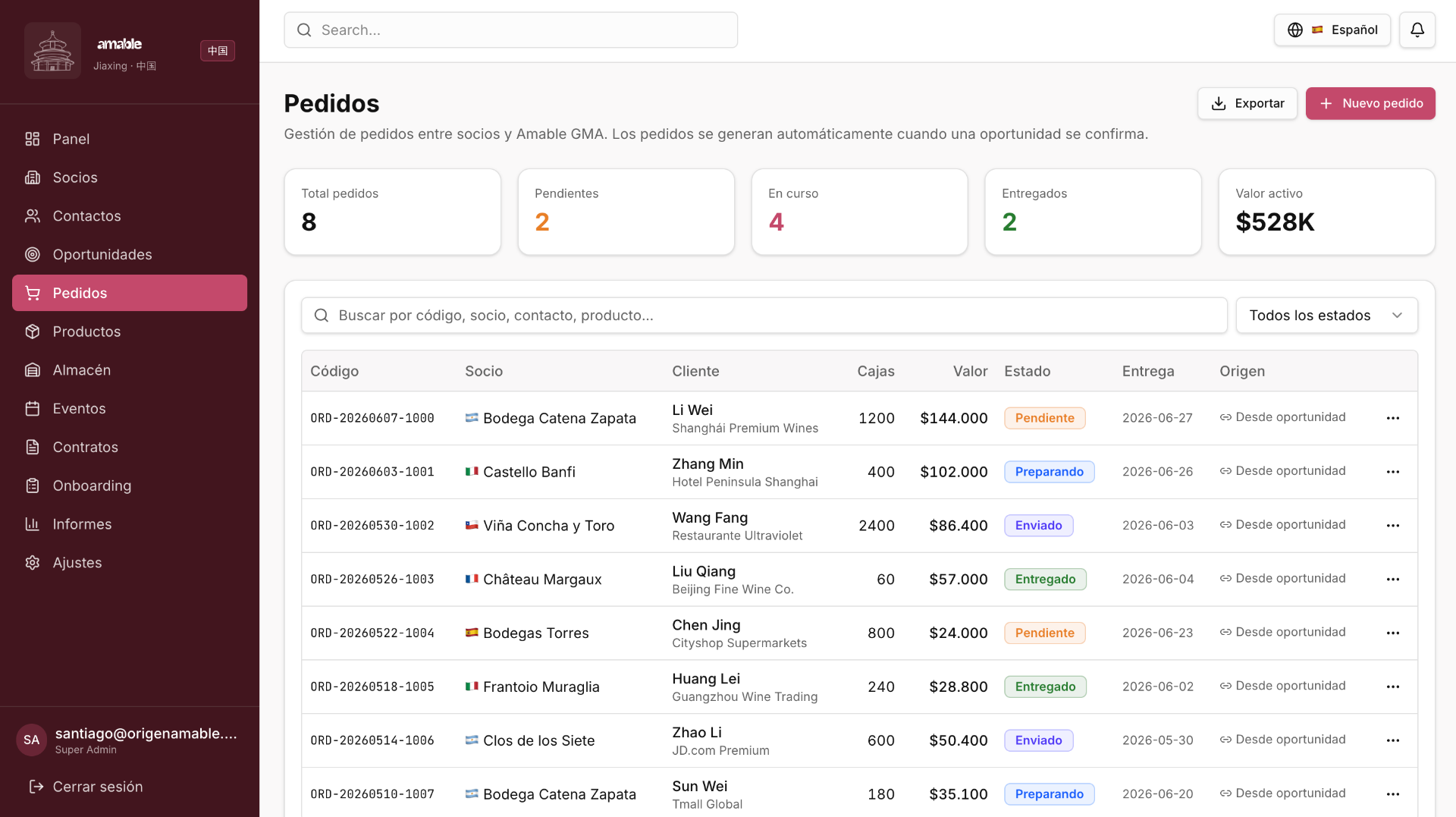Open actions menu for order ORD-20260510-1007
The width and height of the screenshot is (1456, 817).
1392,794
